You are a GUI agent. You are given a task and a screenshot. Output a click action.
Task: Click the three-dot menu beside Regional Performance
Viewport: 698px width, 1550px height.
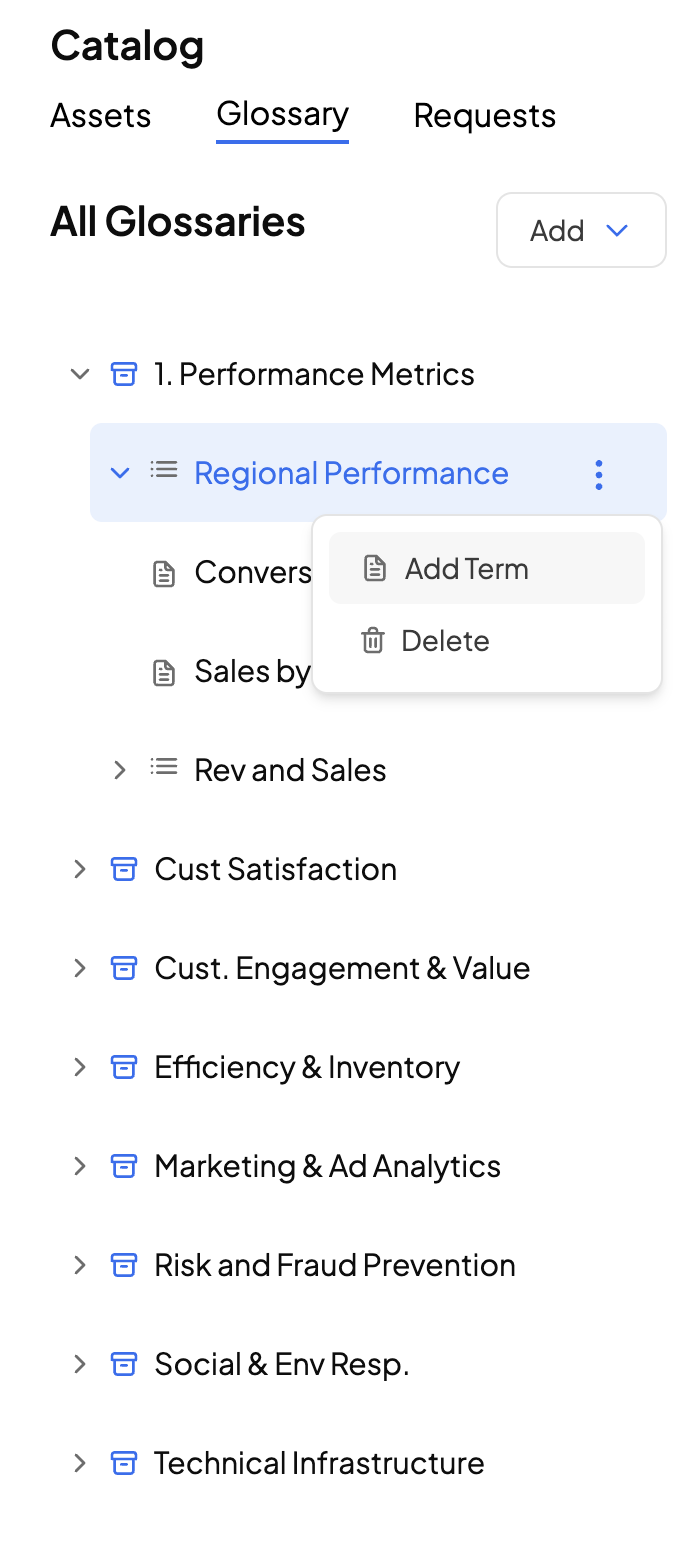pyautogui.click(x=599, y=474)
